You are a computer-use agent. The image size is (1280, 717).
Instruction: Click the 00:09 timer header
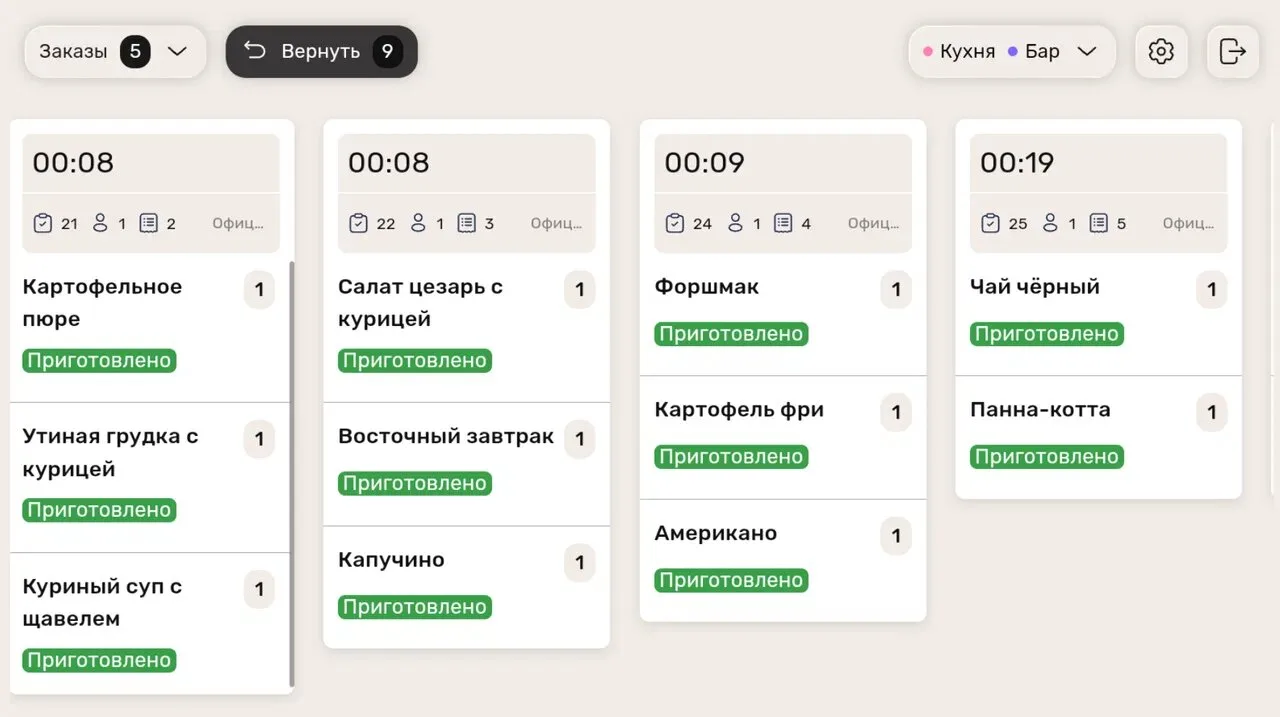point(783,163)
